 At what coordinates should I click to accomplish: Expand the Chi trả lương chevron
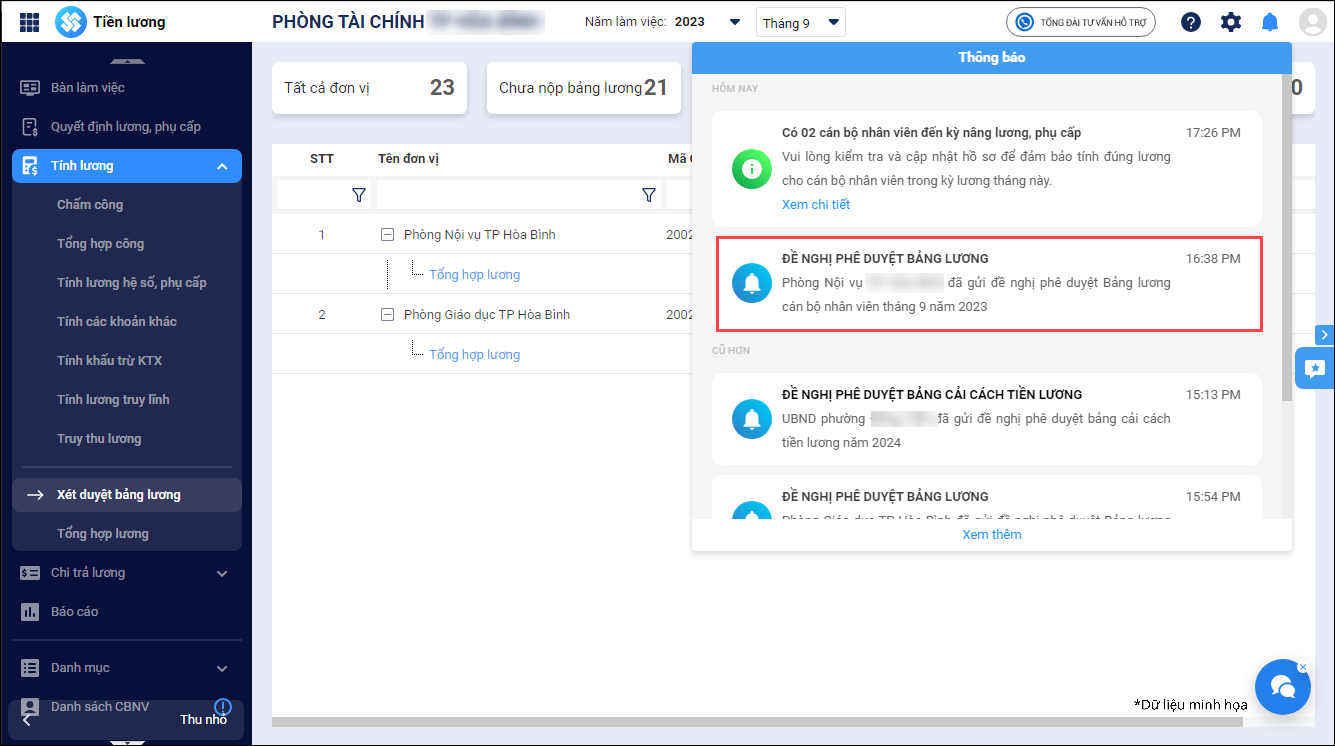222,573
